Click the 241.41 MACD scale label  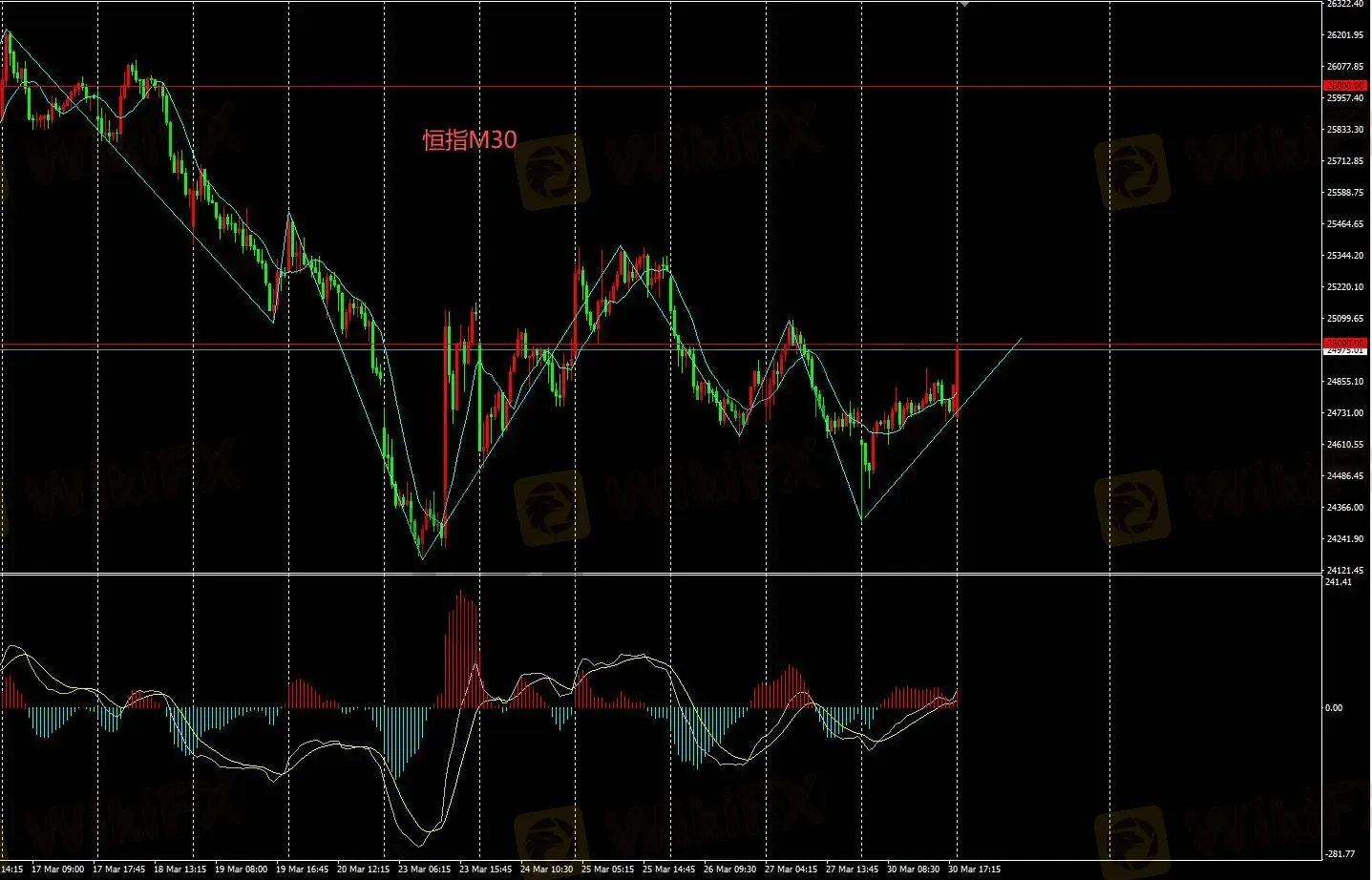pyautogui.click(x=1339, y=582)
